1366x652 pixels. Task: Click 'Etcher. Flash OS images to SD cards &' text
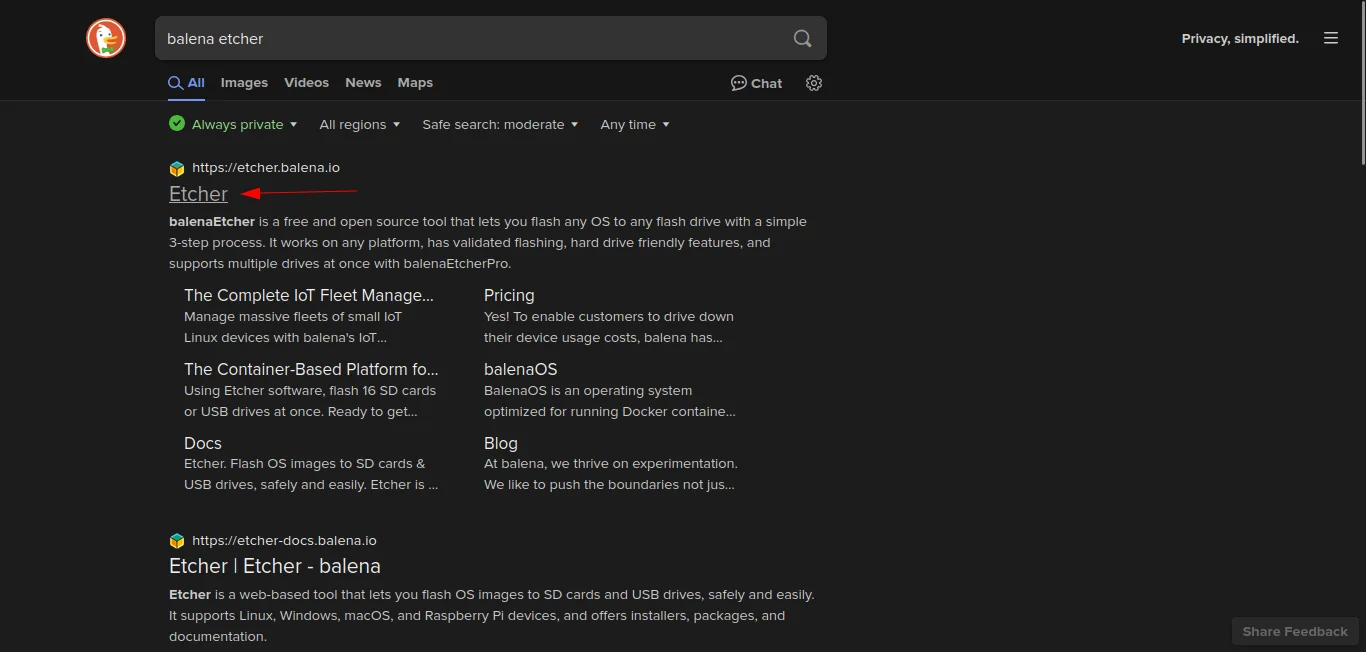click(305, 464)
